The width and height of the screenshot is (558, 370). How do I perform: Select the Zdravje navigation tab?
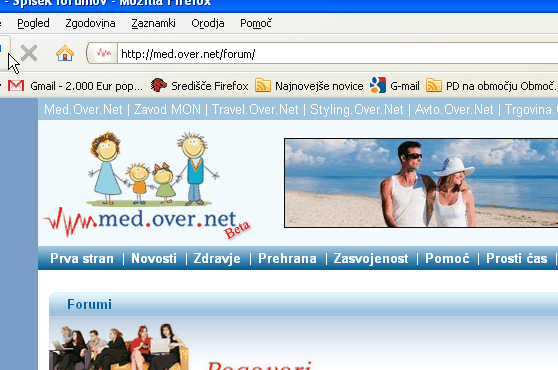[217, 258]
